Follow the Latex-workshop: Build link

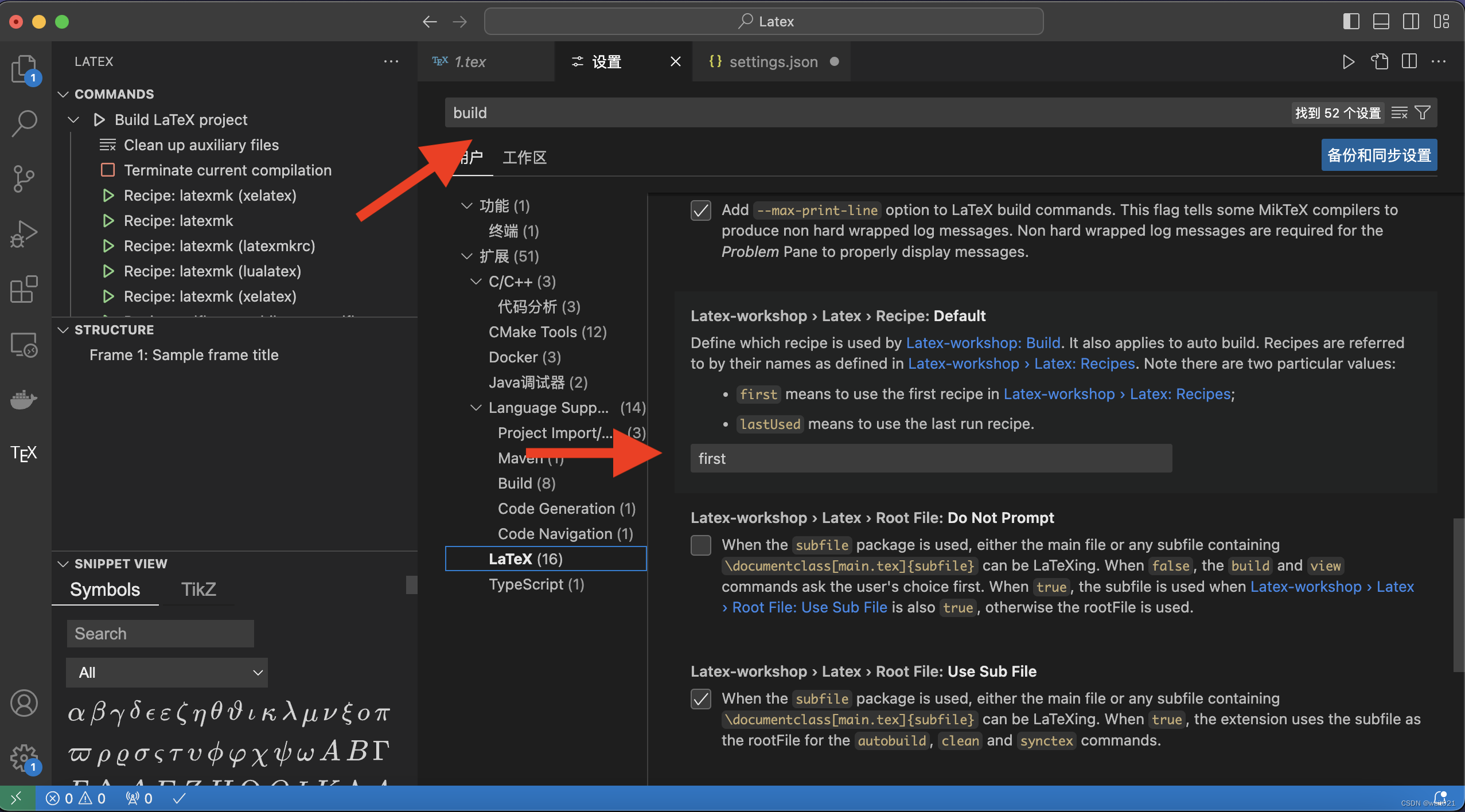(x=983, y=343)
